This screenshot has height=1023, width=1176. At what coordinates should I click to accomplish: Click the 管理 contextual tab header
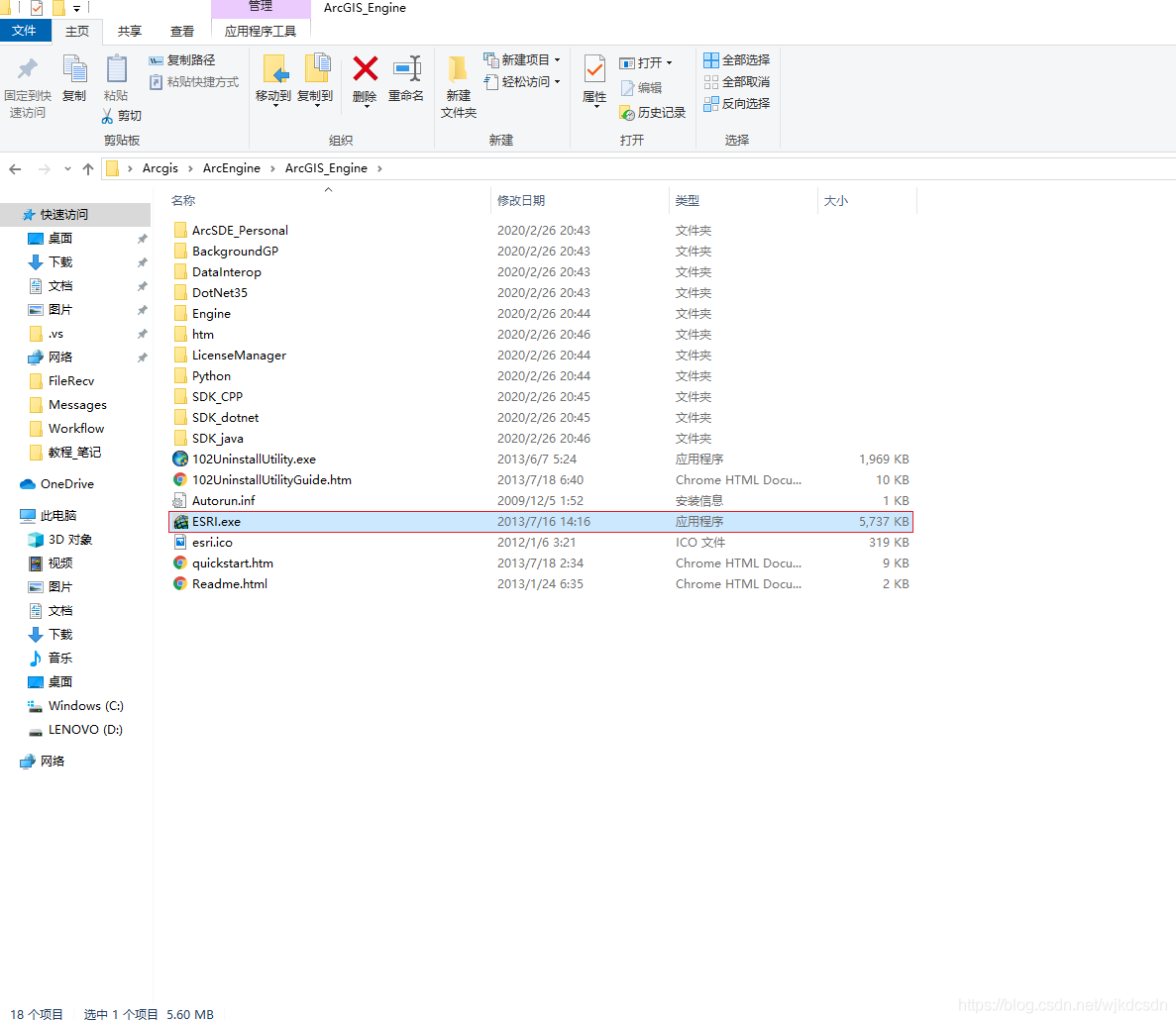point(261,8)
